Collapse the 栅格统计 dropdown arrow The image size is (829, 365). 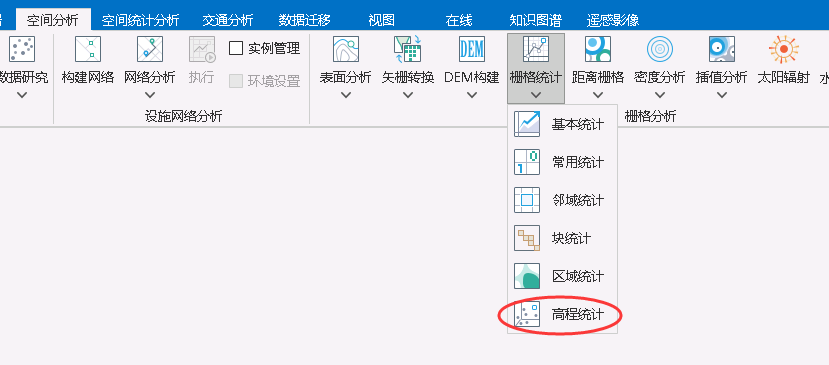pos(536,95)
